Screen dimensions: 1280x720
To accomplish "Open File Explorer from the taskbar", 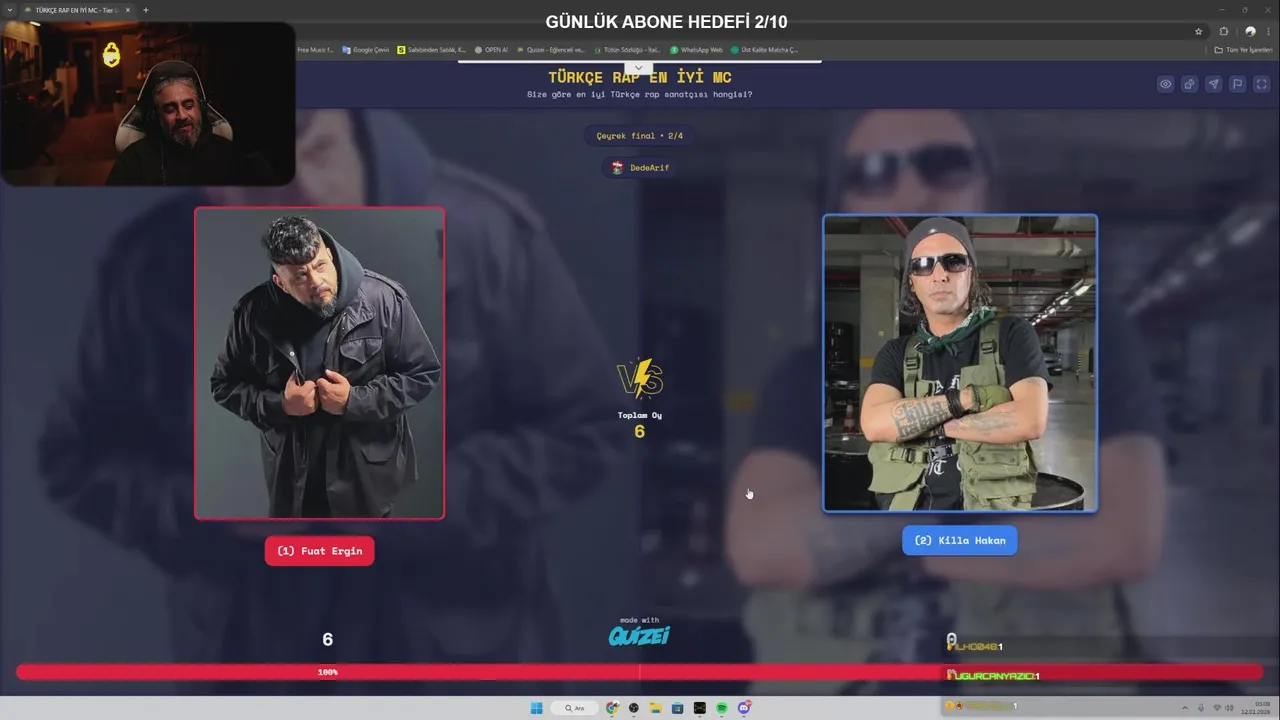I will tap(656, 708).
